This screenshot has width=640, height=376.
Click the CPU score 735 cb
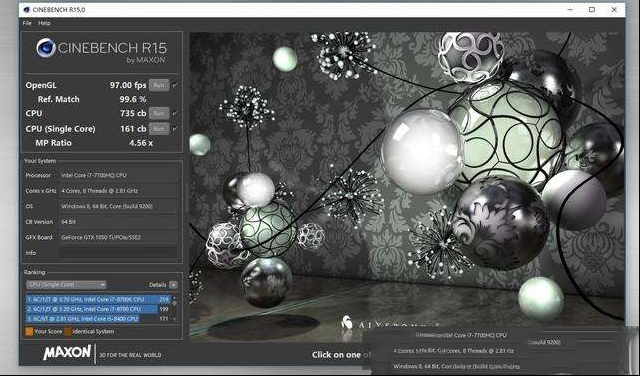133,113
